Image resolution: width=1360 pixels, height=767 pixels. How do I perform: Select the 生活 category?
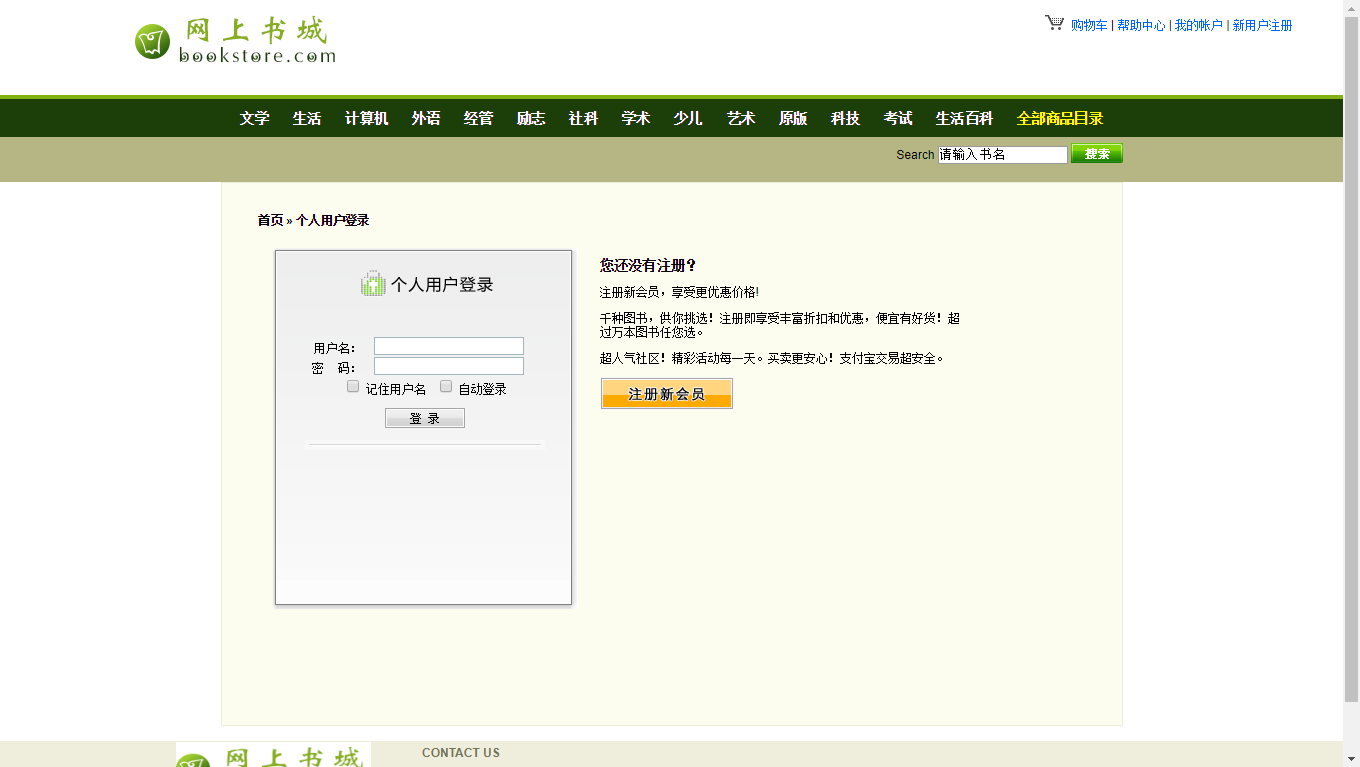point(307,118)
